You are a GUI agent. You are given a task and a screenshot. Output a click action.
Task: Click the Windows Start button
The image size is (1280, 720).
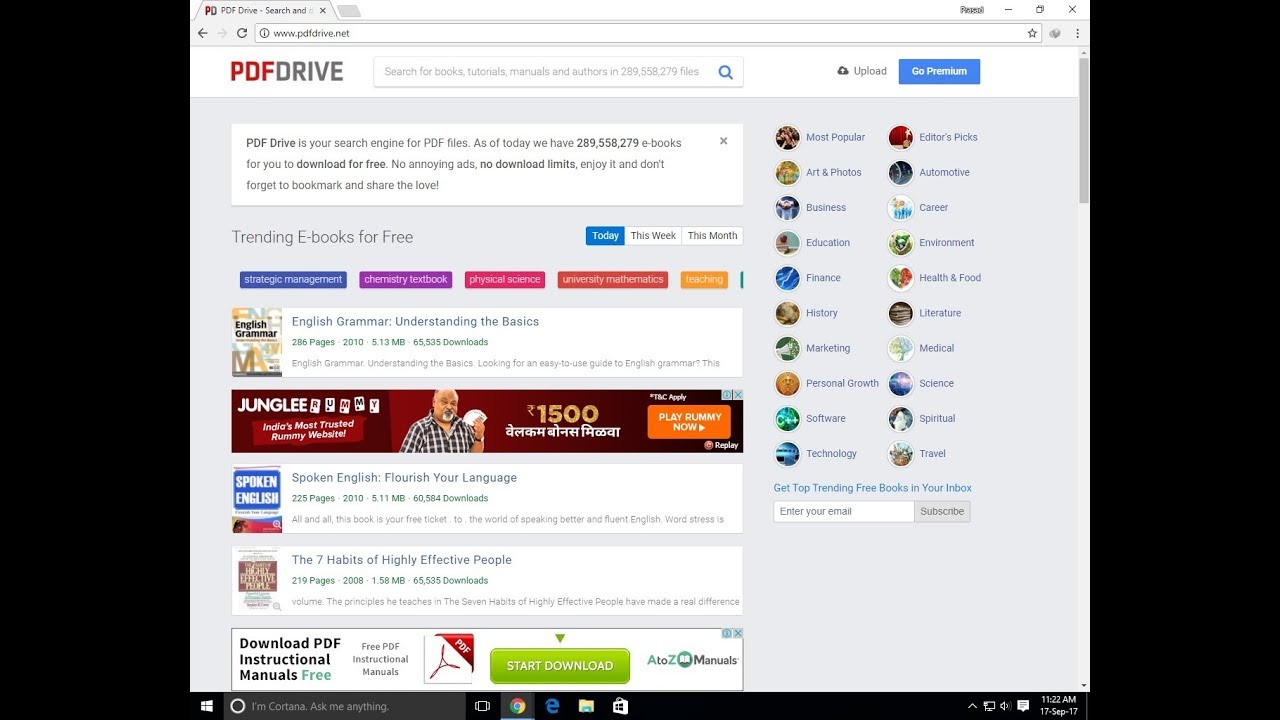click(207, 706)
